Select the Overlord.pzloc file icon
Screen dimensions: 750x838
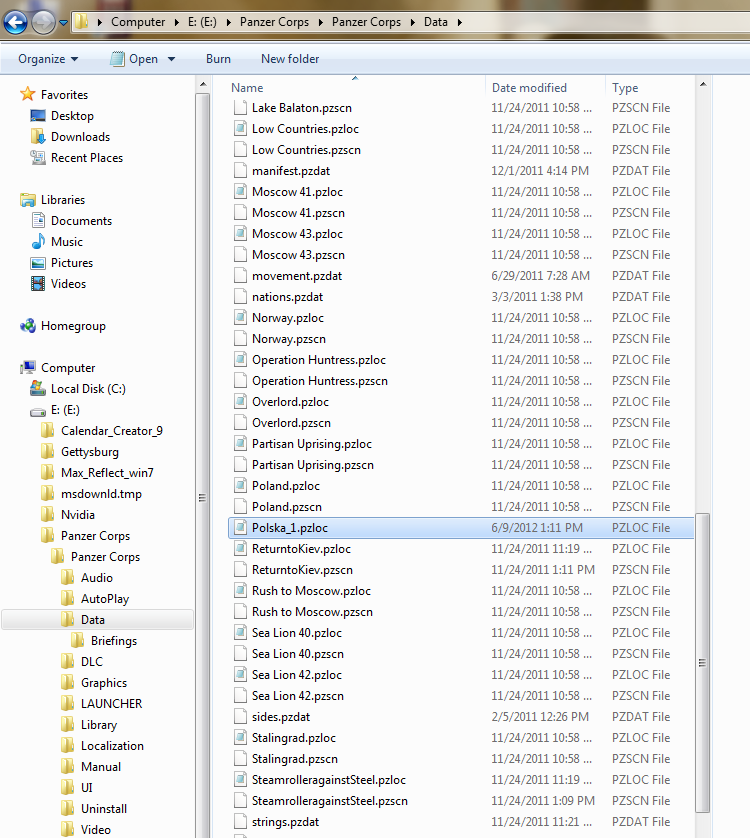tap(240, 401)
